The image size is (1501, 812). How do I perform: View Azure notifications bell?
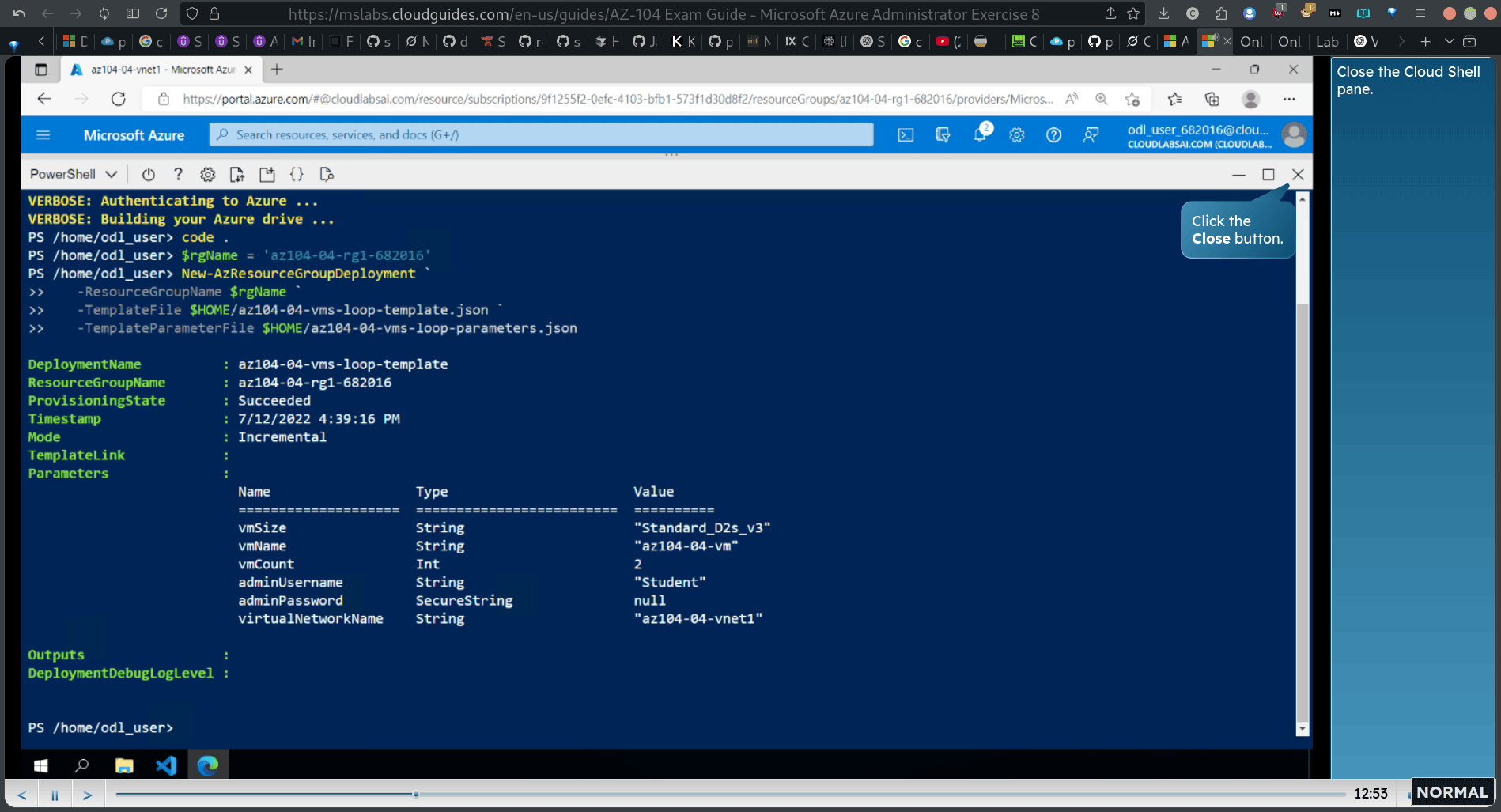coord(981,134)
